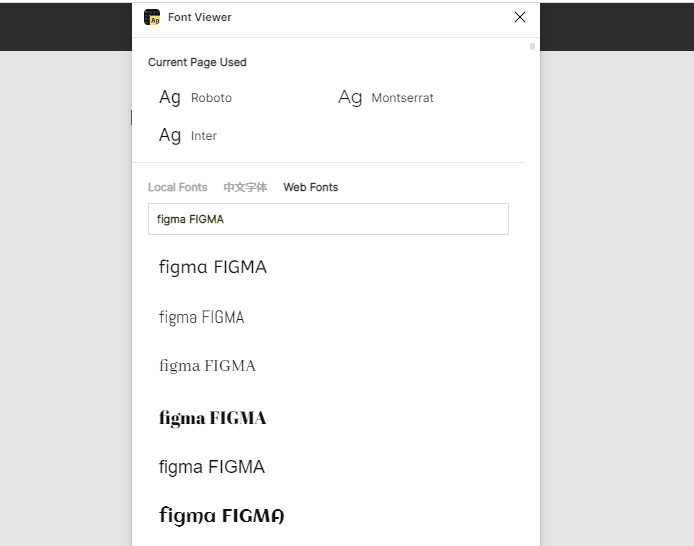The width and height of the screenshot is (694, 546).
Task: Choose the bold serif fourth font preview
Action: click(212, 417)
